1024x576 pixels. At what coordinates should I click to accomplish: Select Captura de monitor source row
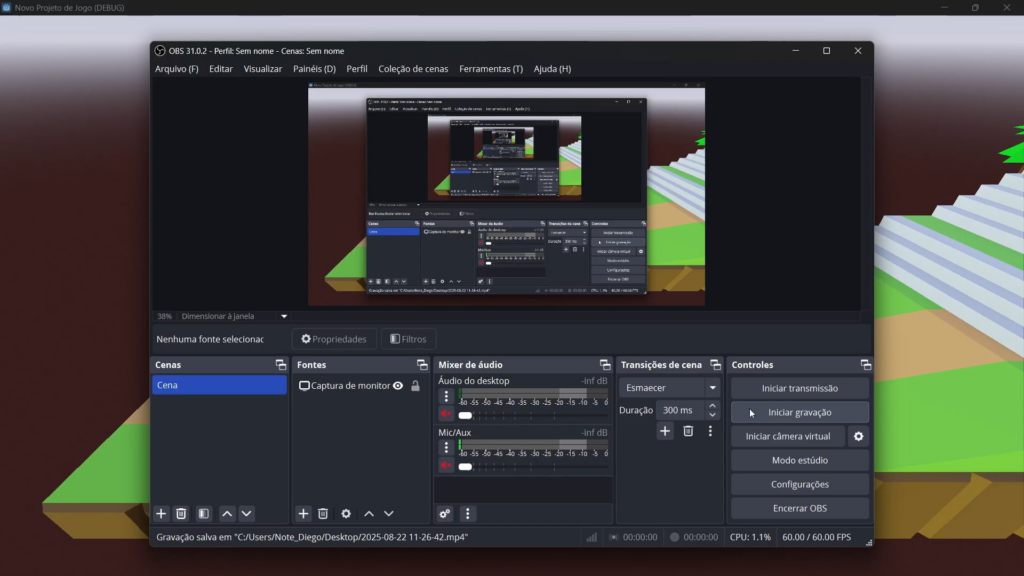point(360,386)
